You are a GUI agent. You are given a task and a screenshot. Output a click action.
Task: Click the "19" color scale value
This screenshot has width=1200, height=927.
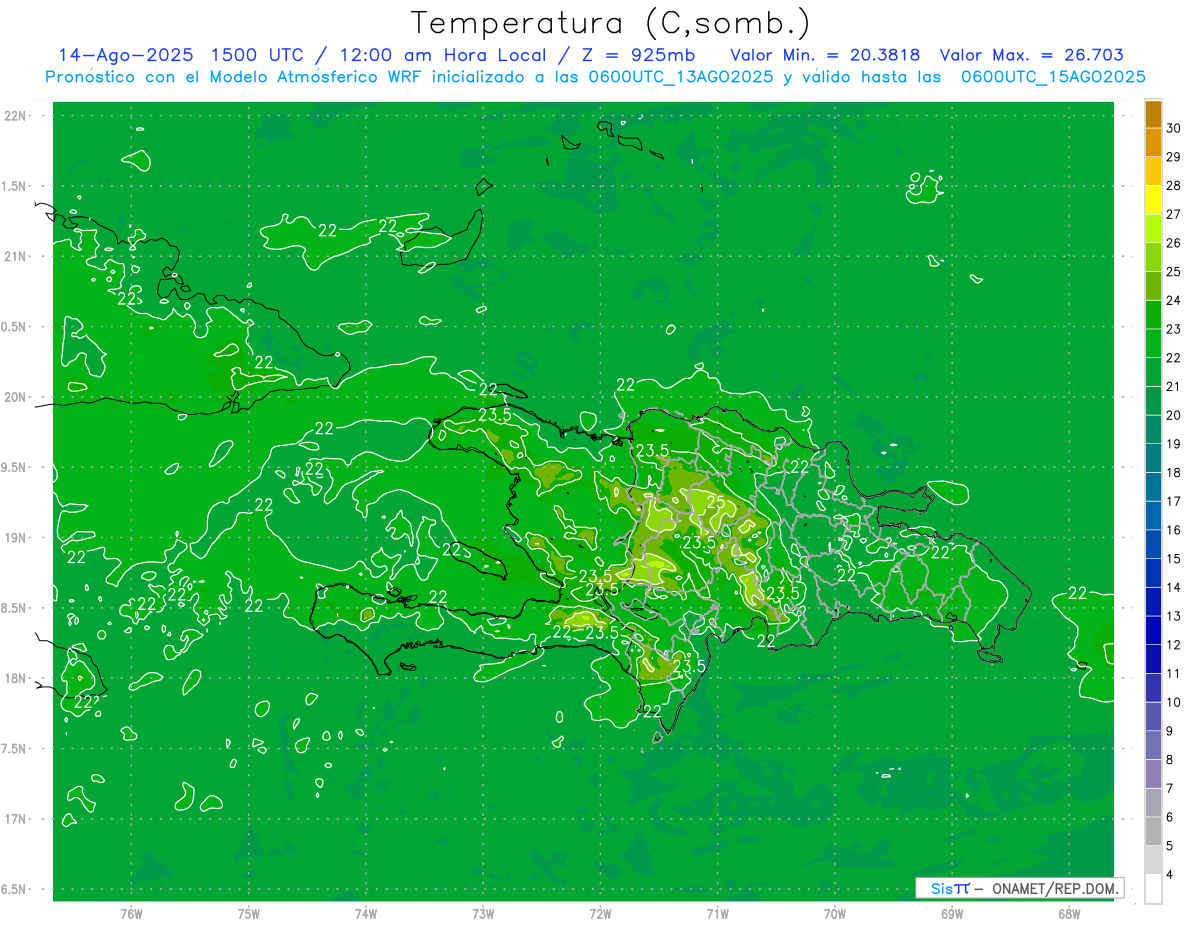(x=1174, y=444)
